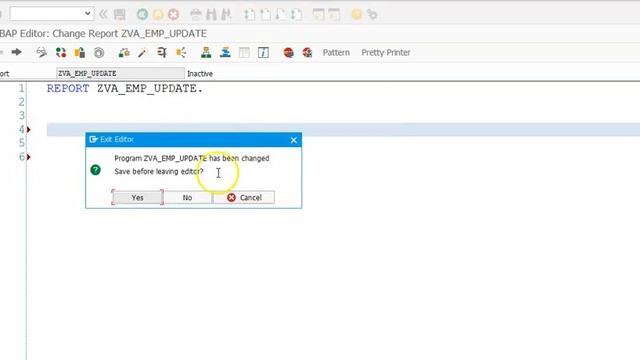Go to Last Page icon
The width and height of the screenshot is (640, 360).
(x=297, y=15)
